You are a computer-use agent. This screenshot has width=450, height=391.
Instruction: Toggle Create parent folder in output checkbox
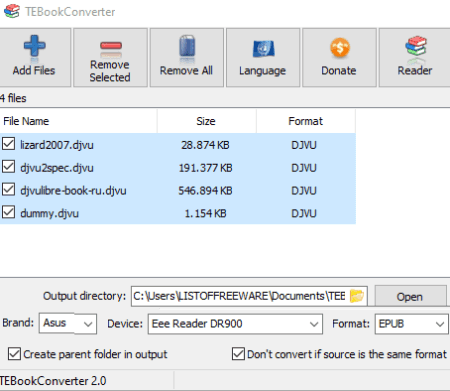tap(14, 354)
